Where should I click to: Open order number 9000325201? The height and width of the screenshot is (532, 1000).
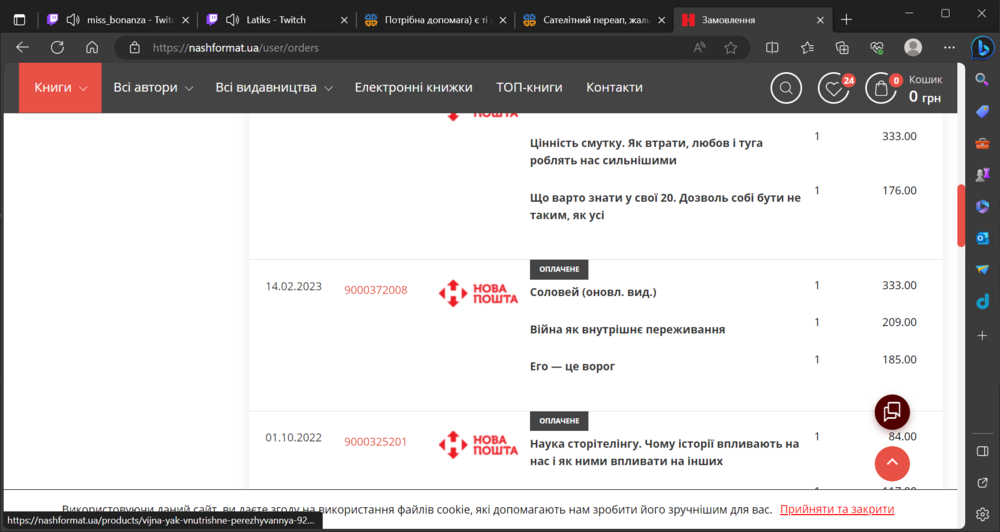(376, 441)
